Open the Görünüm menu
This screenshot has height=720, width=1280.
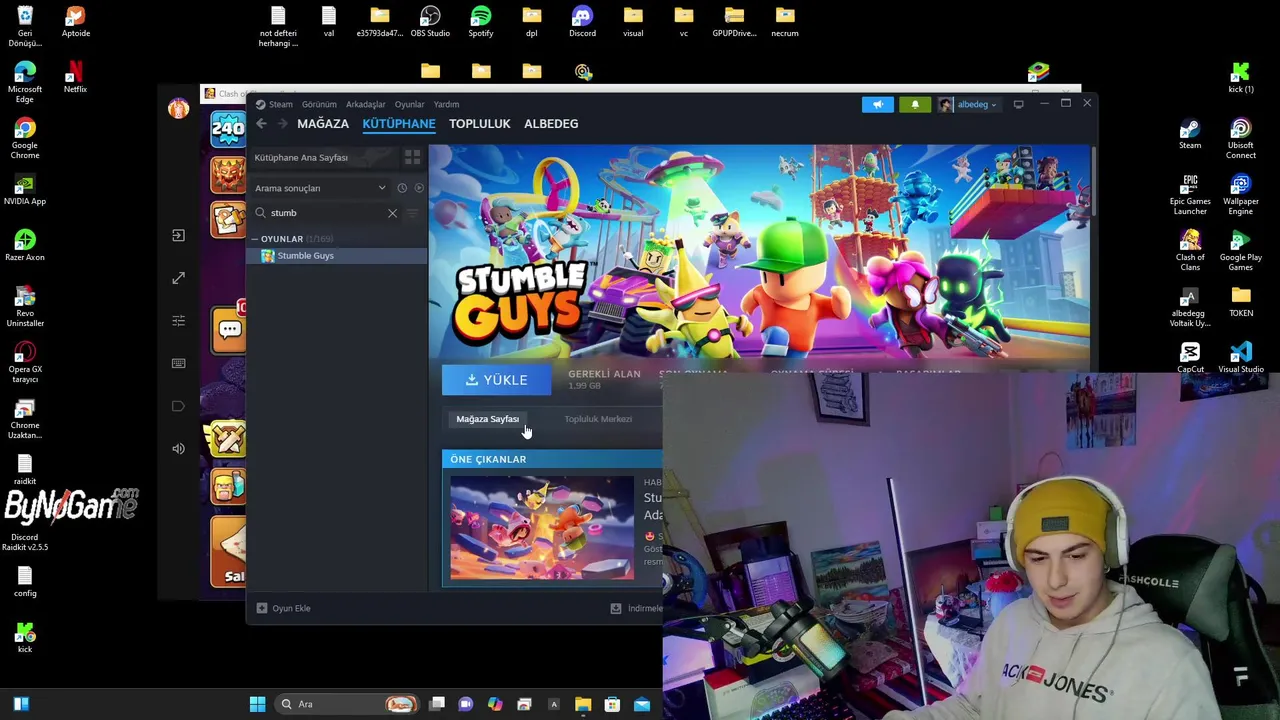tap(319, 104)
